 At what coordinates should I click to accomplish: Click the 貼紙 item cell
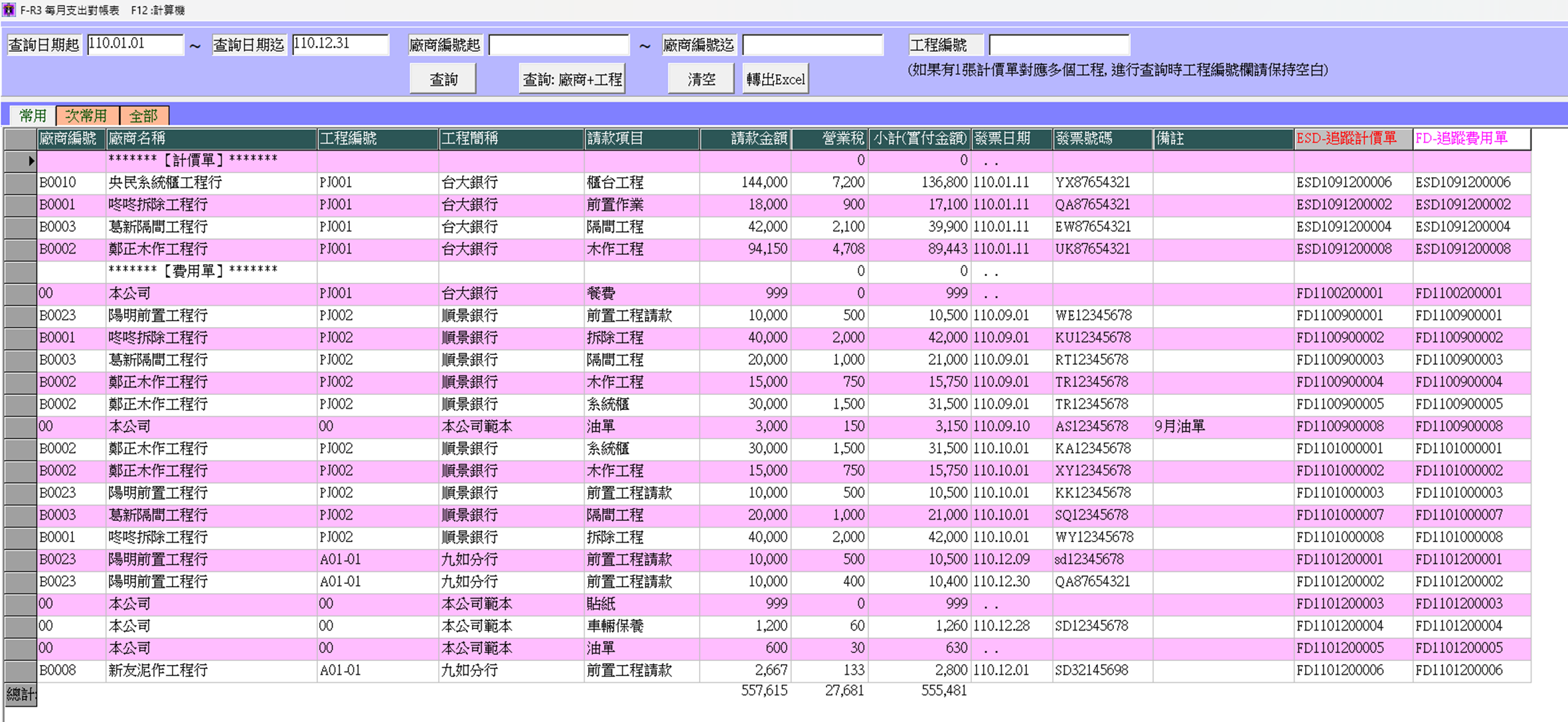tap(641, 604)
